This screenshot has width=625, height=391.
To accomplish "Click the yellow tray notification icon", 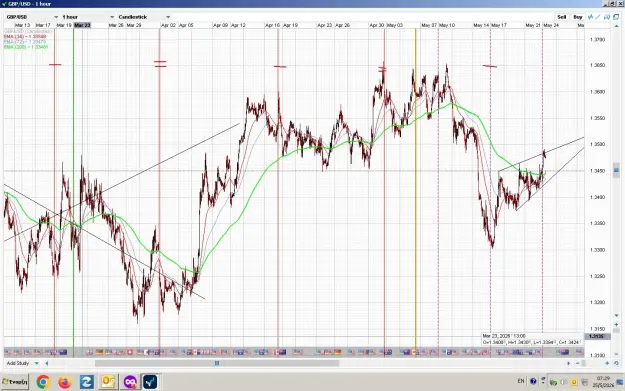I will pyautogui.click(x=574, y=383).
